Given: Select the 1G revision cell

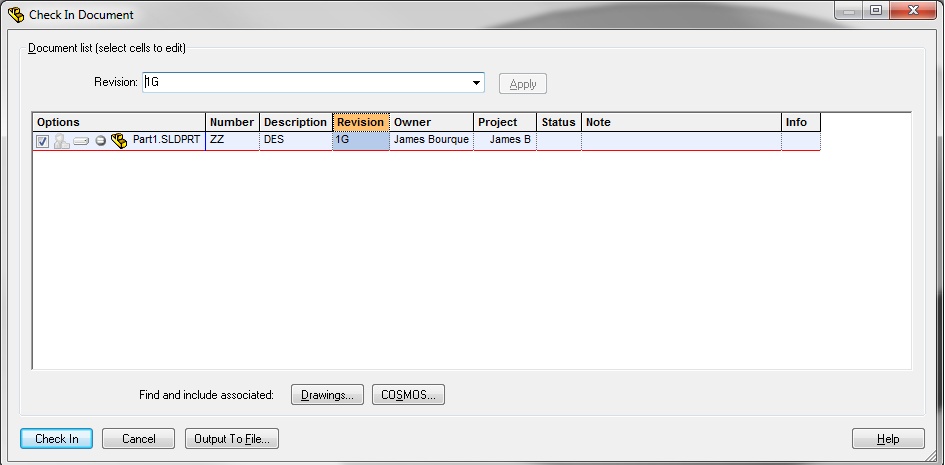Looking at the screenshot, I should [361, 141].
